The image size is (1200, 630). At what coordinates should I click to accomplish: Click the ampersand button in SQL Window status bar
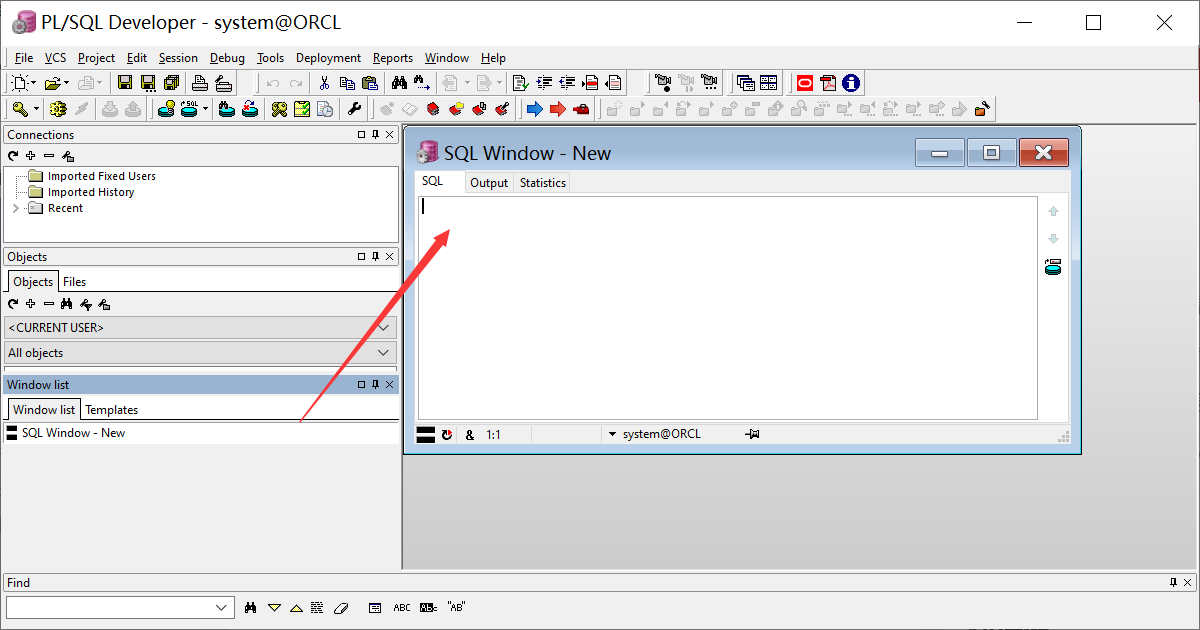[x=470, y=435]
